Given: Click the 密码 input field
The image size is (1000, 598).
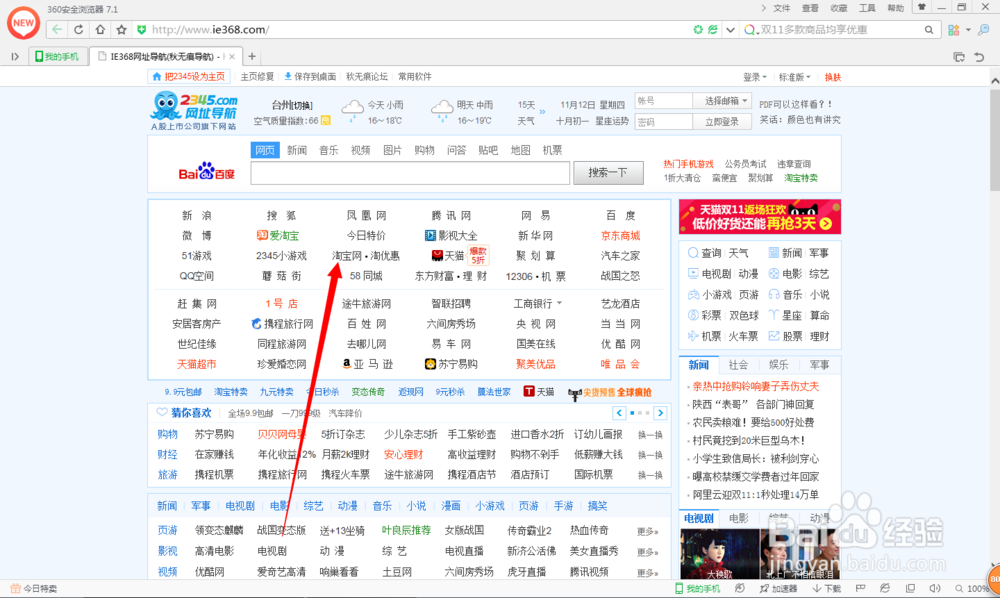Looking at the screenshot, I should (663, 122).
